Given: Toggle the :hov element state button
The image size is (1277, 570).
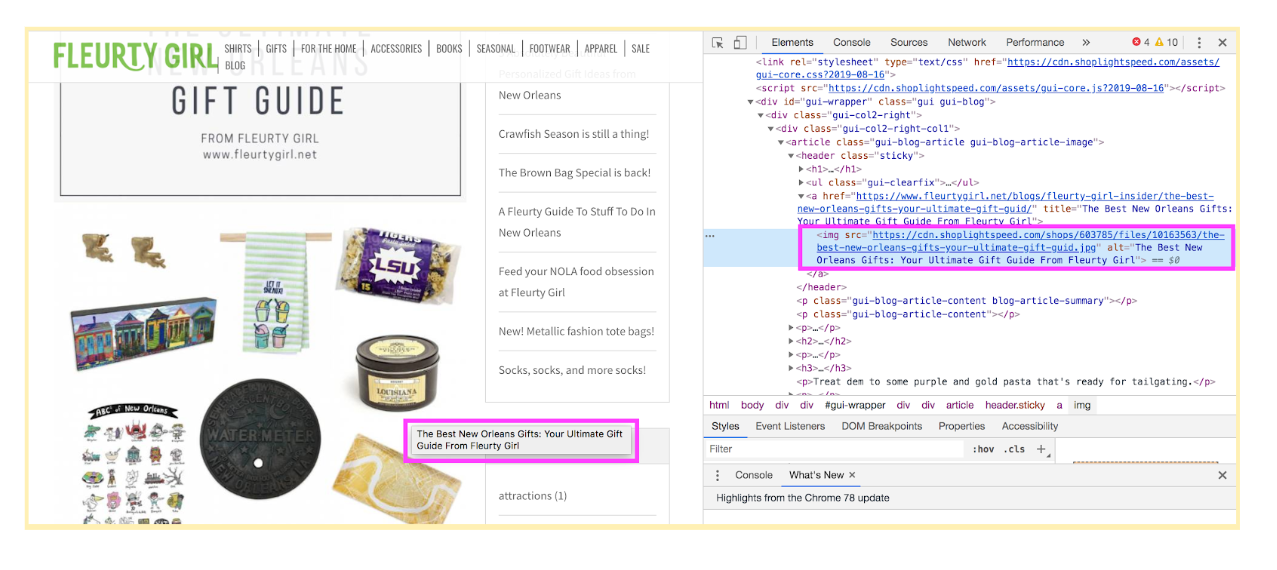Looking at the screenshot, I should click(x=983, y=450).
